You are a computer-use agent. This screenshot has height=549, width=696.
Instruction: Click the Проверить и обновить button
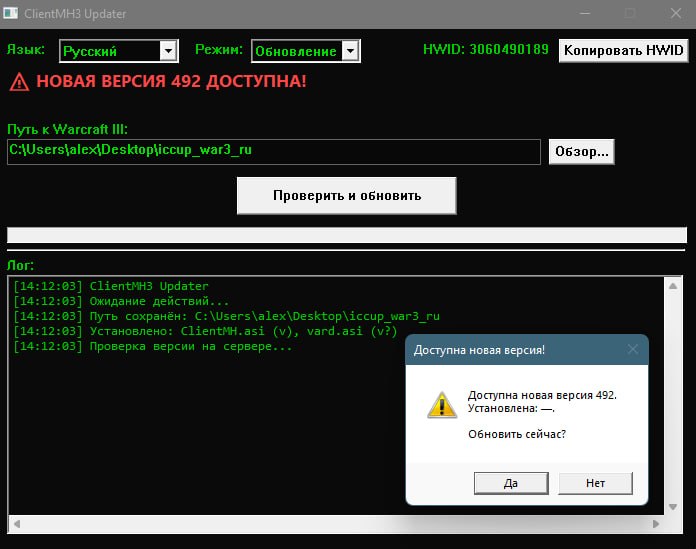tap(347, 196)
